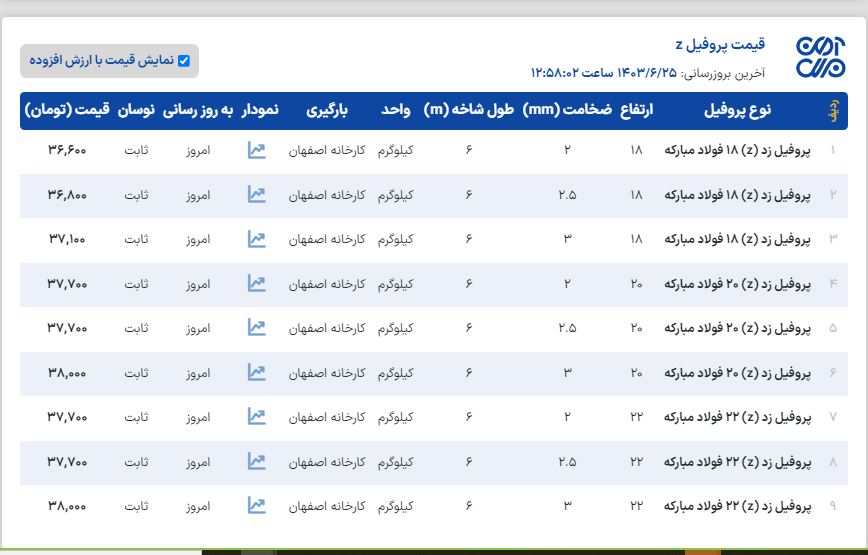Click chart icon in row 3 priced 37,100
The image size is (868, 555).
[257, 239]
